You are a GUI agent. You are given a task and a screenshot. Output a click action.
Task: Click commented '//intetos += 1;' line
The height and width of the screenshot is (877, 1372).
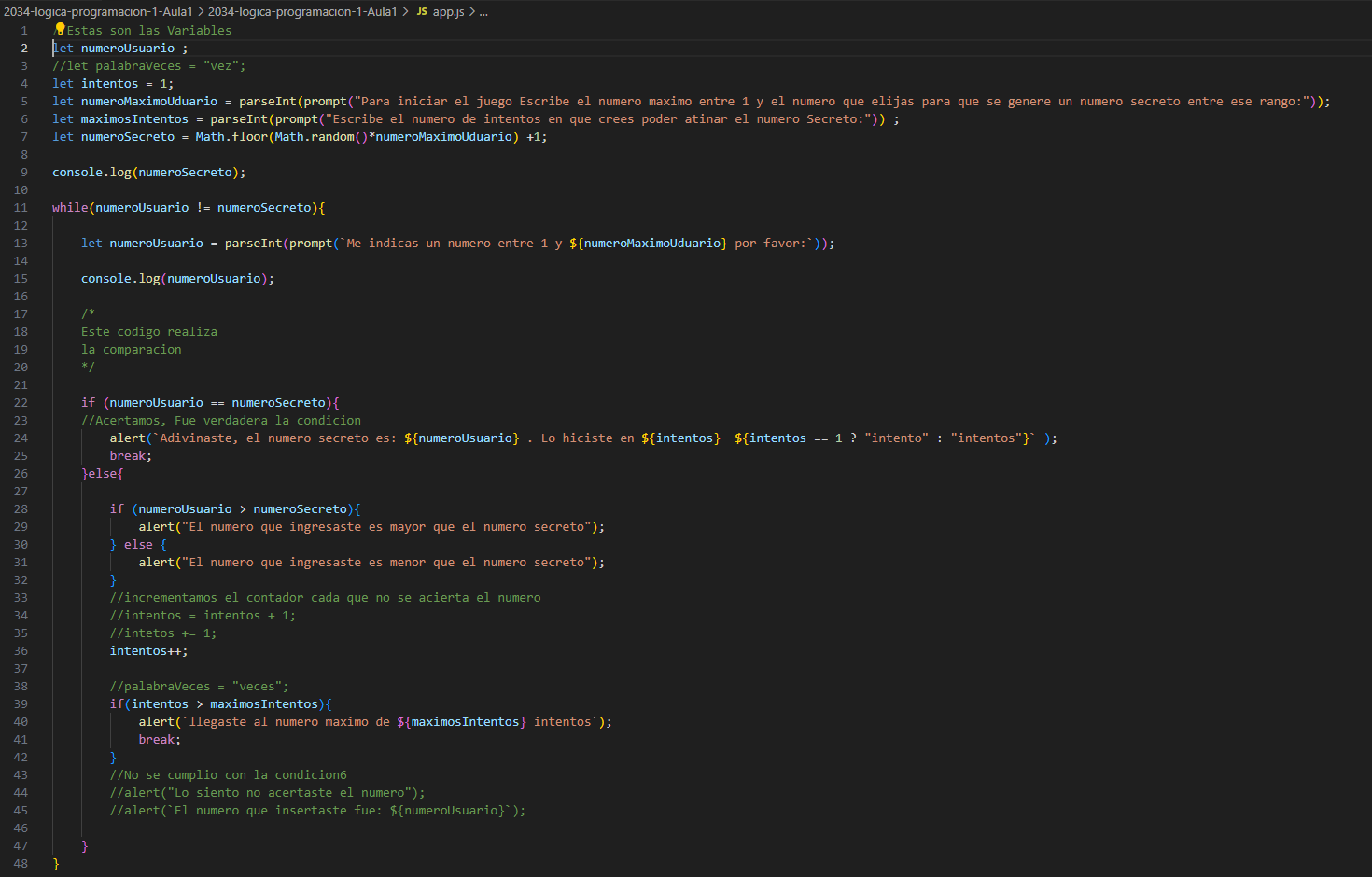[x=163, y=633]
